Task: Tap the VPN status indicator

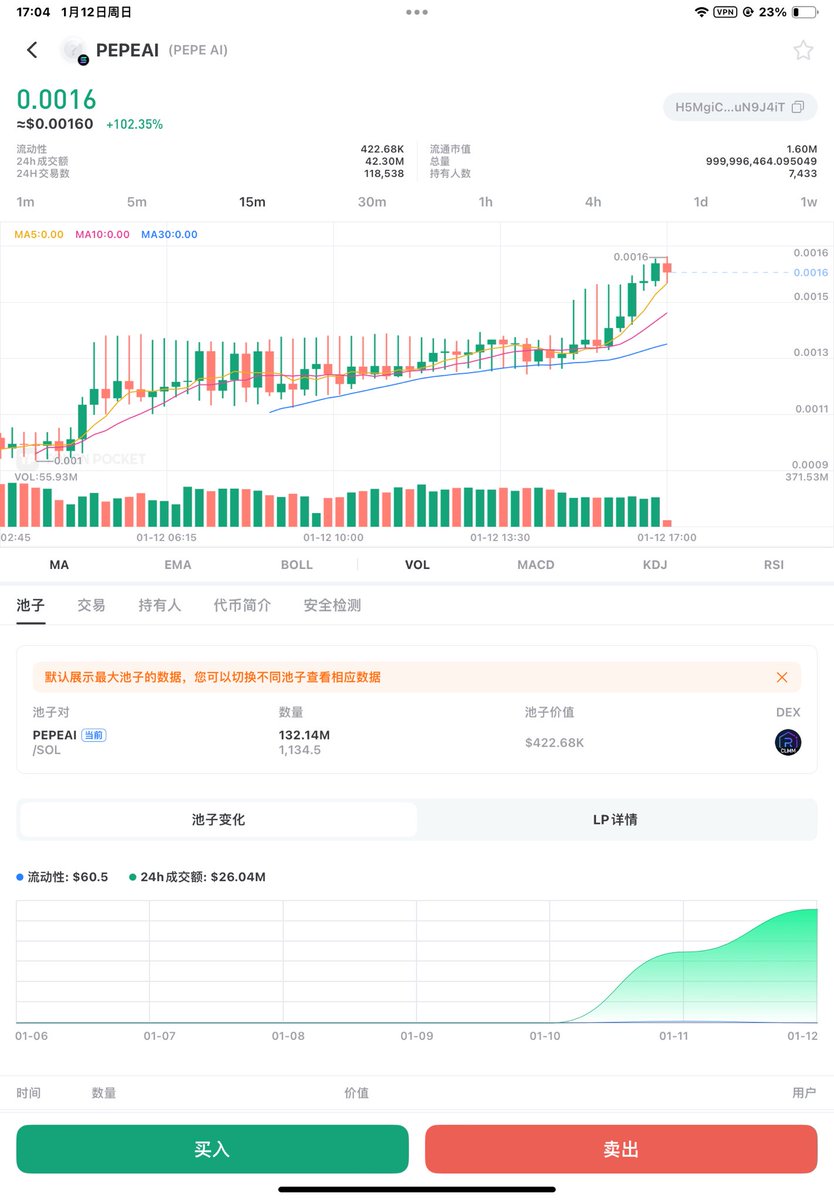Action: point(725,12)
